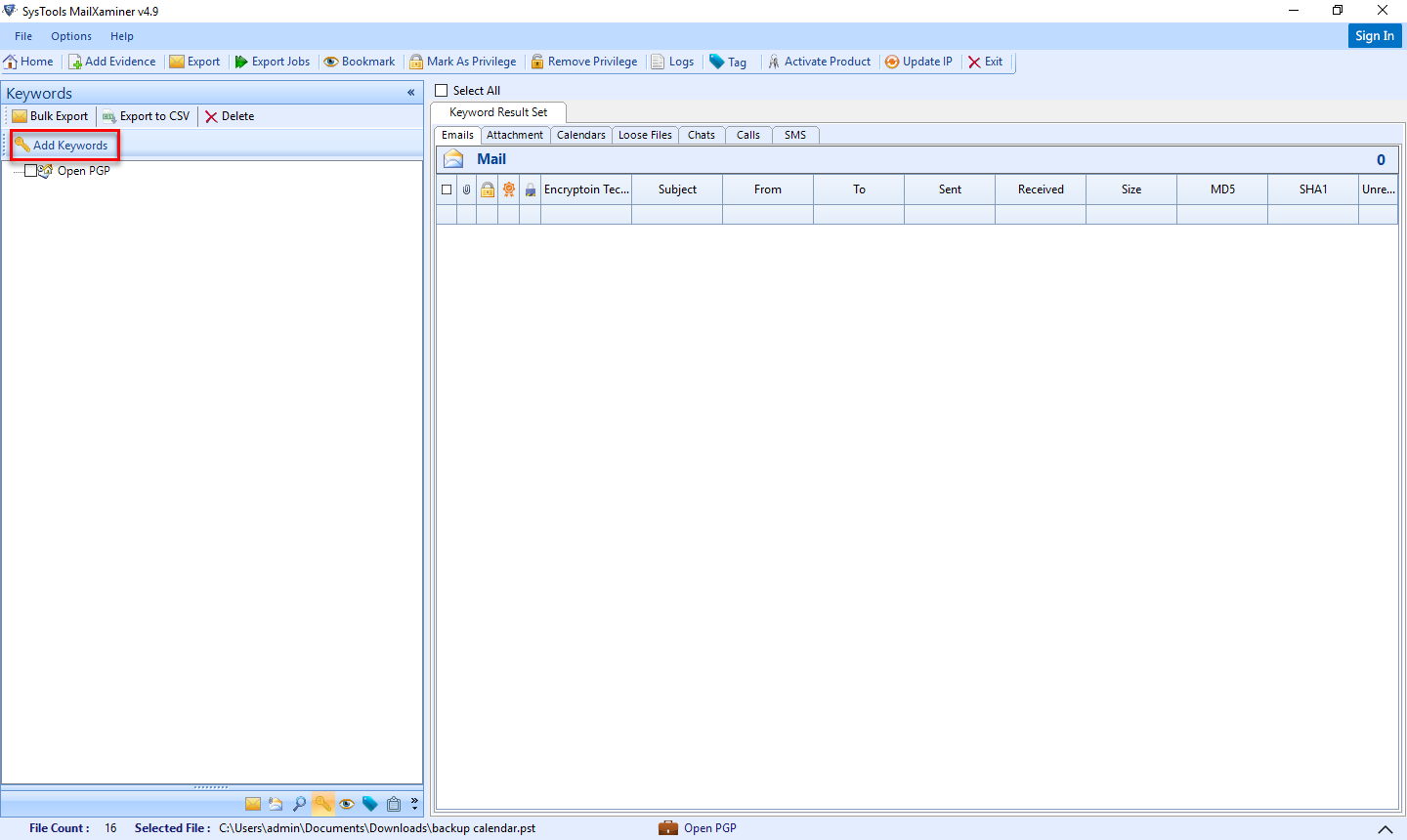Open the SMS tab
The height and width of the screenshot is (840, 1407).
coord(795,135)
